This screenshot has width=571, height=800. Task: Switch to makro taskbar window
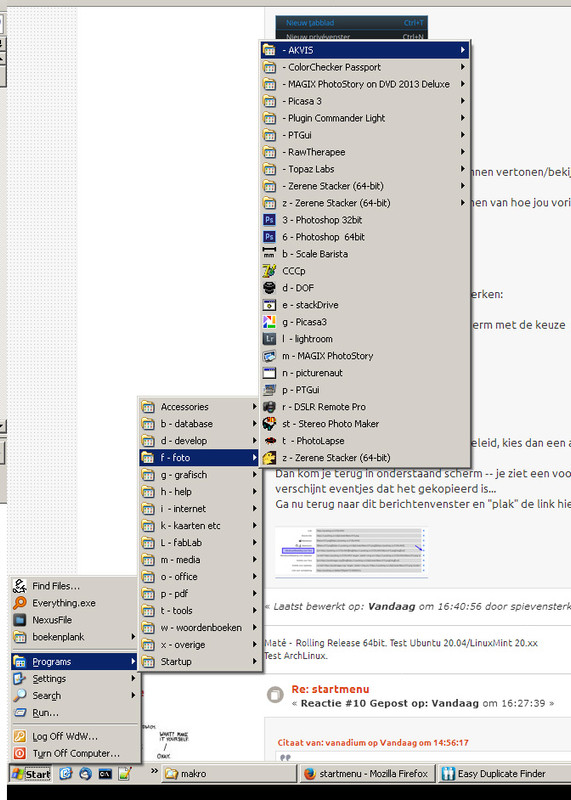point(229,774)
